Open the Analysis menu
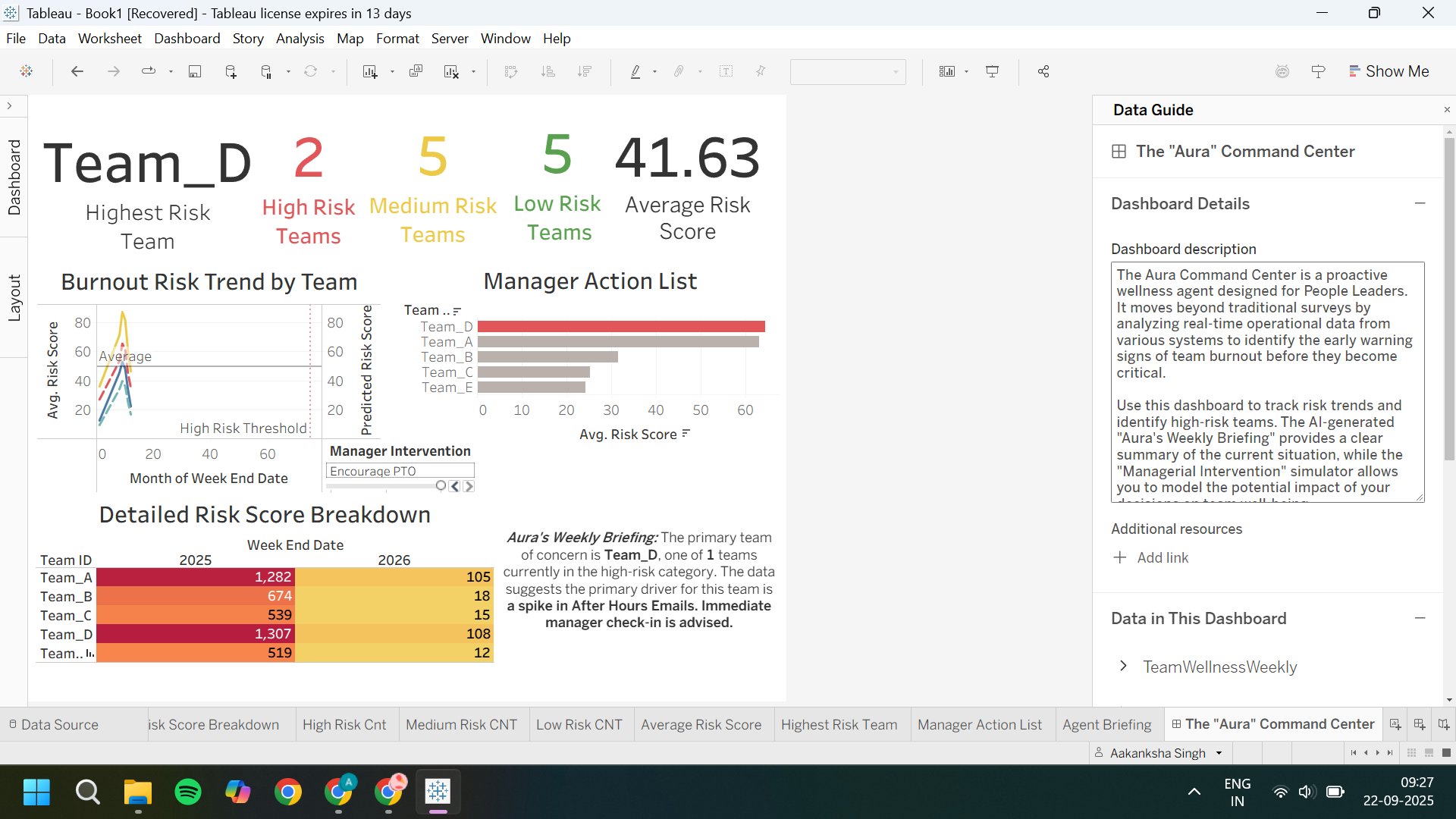This screenshot has width=1456, height=819. point(300,39)
